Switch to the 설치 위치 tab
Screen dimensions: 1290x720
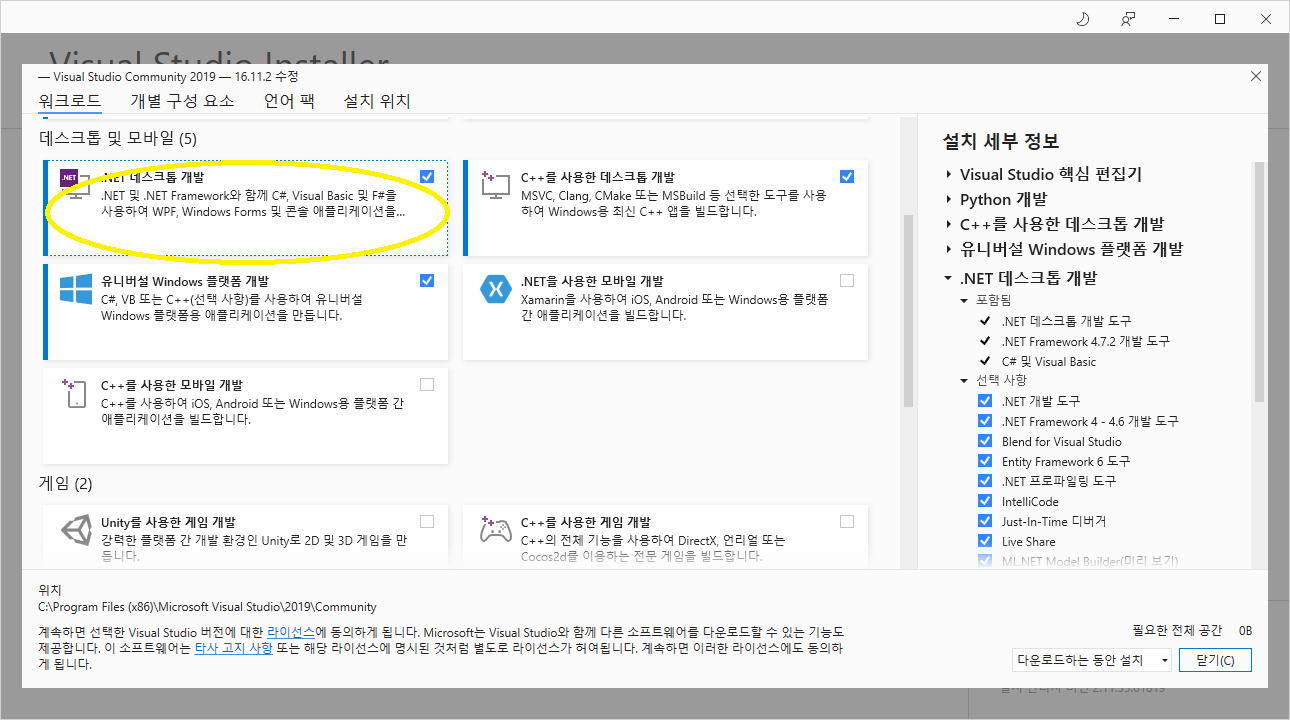[x=377, y=101]
